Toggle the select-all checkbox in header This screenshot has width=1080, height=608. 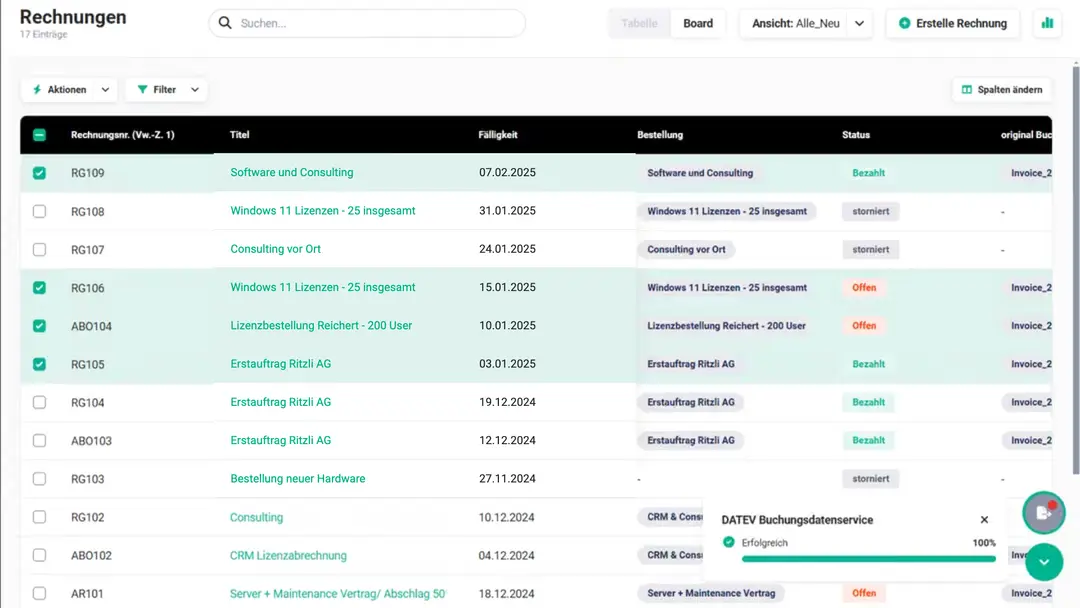pos(39,135)
